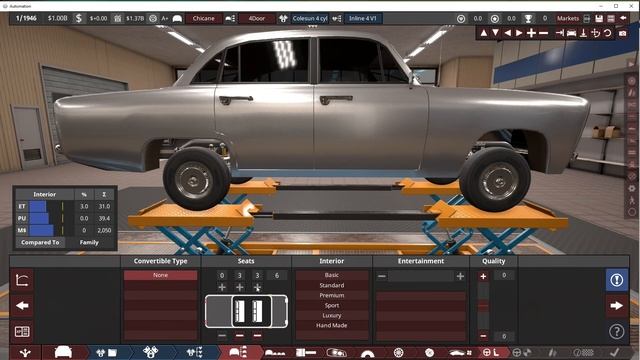Decrease interior quality with minus button

tap(483, 336)
